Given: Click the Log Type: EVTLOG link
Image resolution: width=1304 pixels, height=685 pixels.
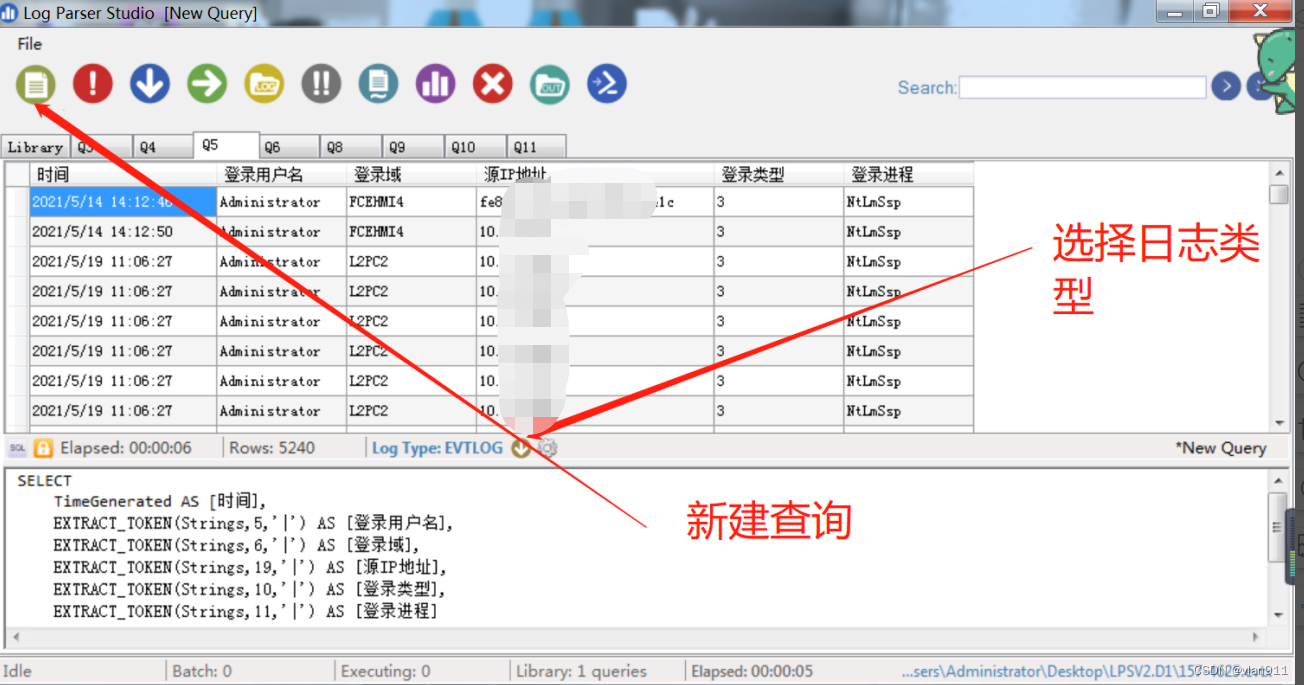Looking at the screenshot, I should (x=437, y=448).
